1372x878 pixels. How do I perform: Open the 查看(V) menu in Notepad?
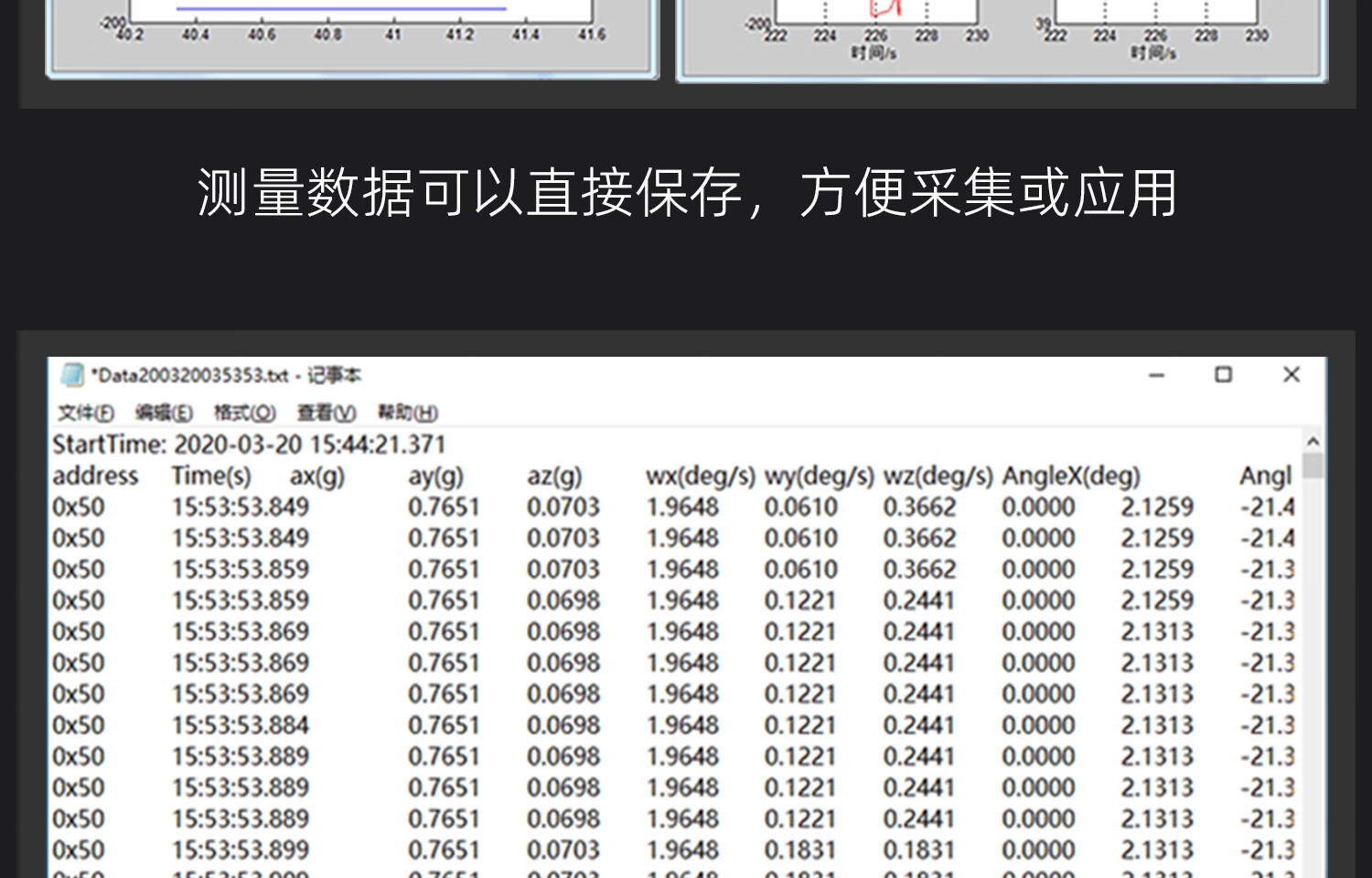327,413
